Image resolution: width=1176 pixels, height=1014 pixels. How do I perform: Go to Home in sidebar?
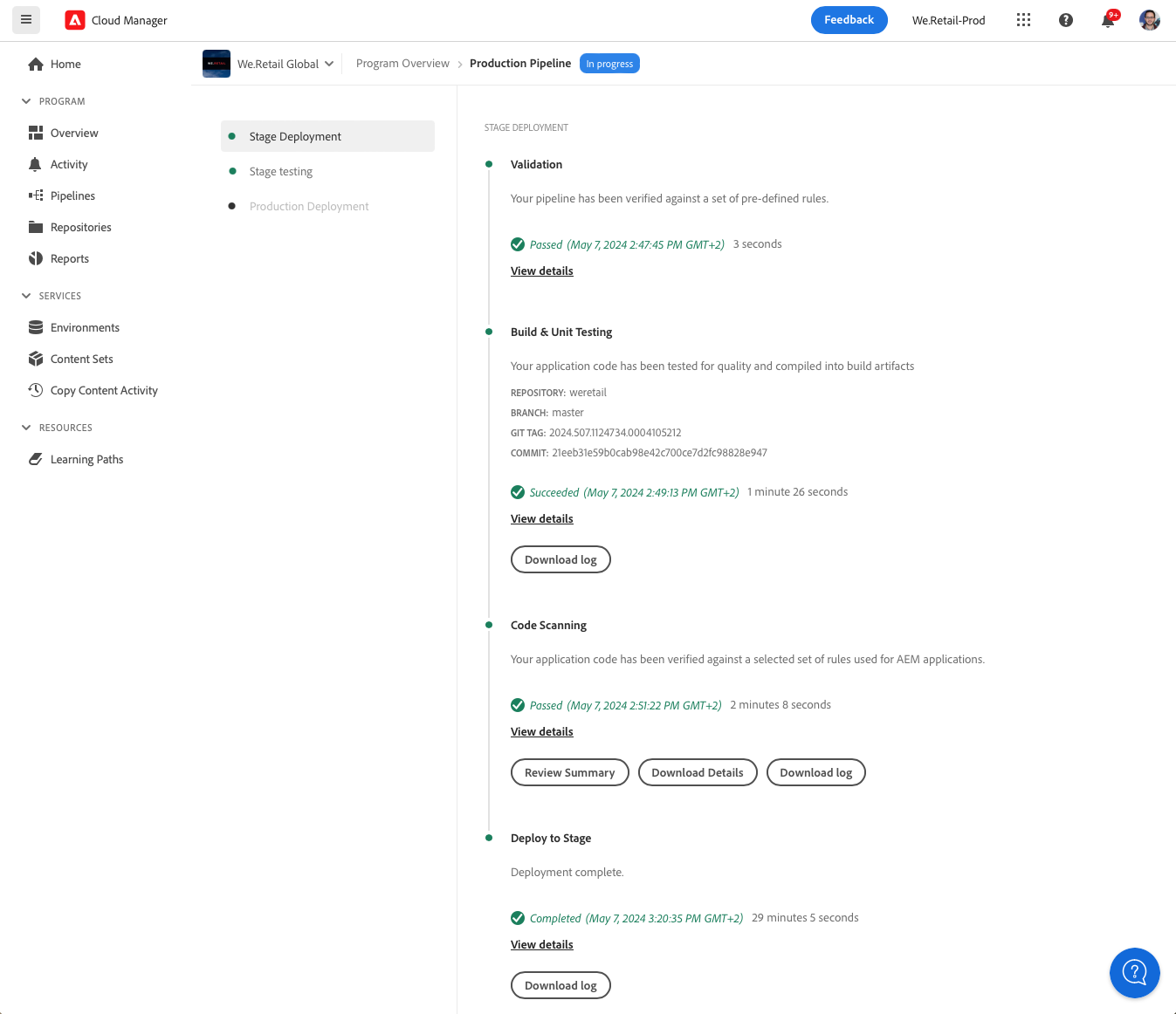point(65,64)
